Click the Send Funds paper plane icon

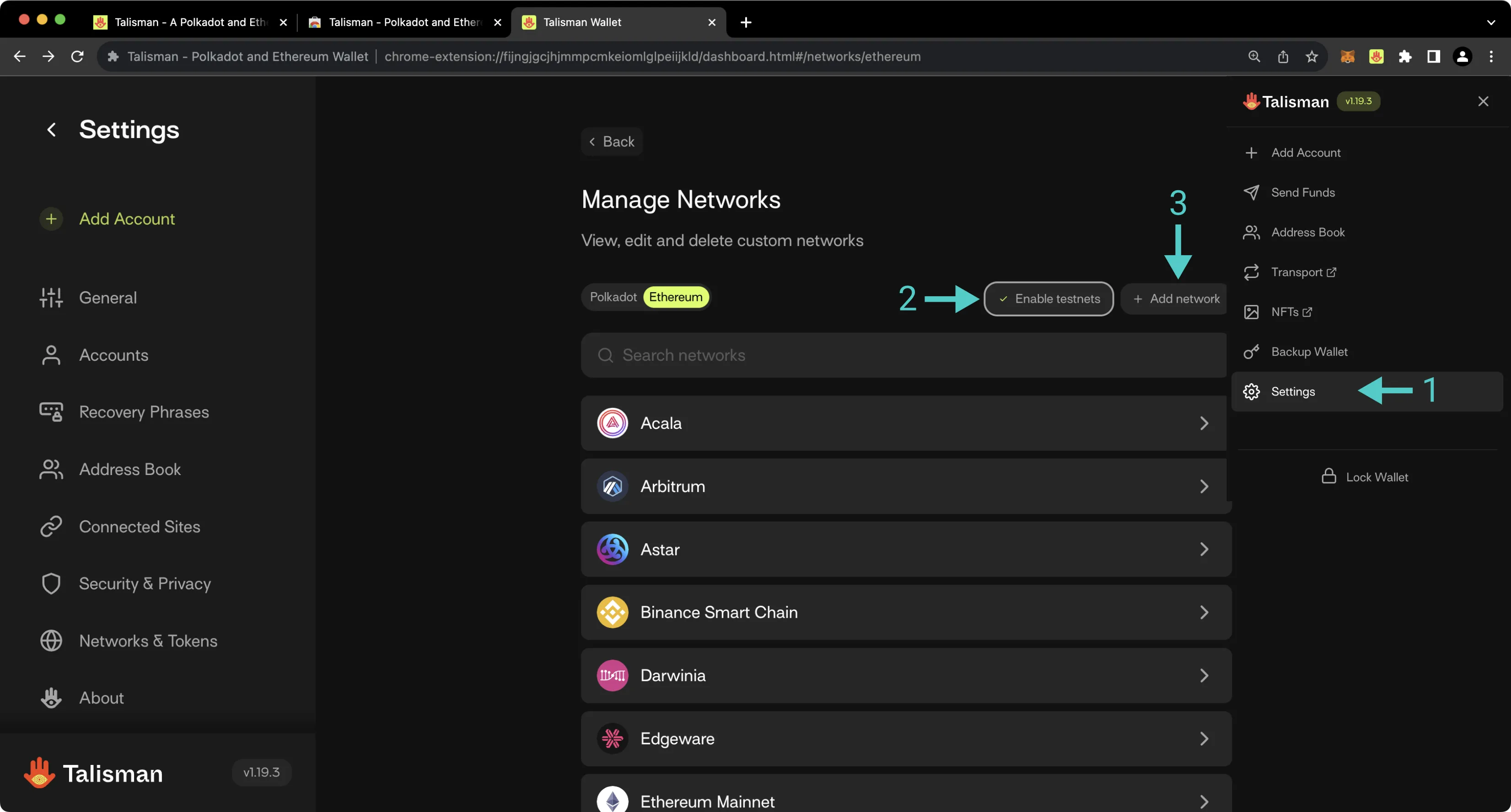tap(1251, 192)
